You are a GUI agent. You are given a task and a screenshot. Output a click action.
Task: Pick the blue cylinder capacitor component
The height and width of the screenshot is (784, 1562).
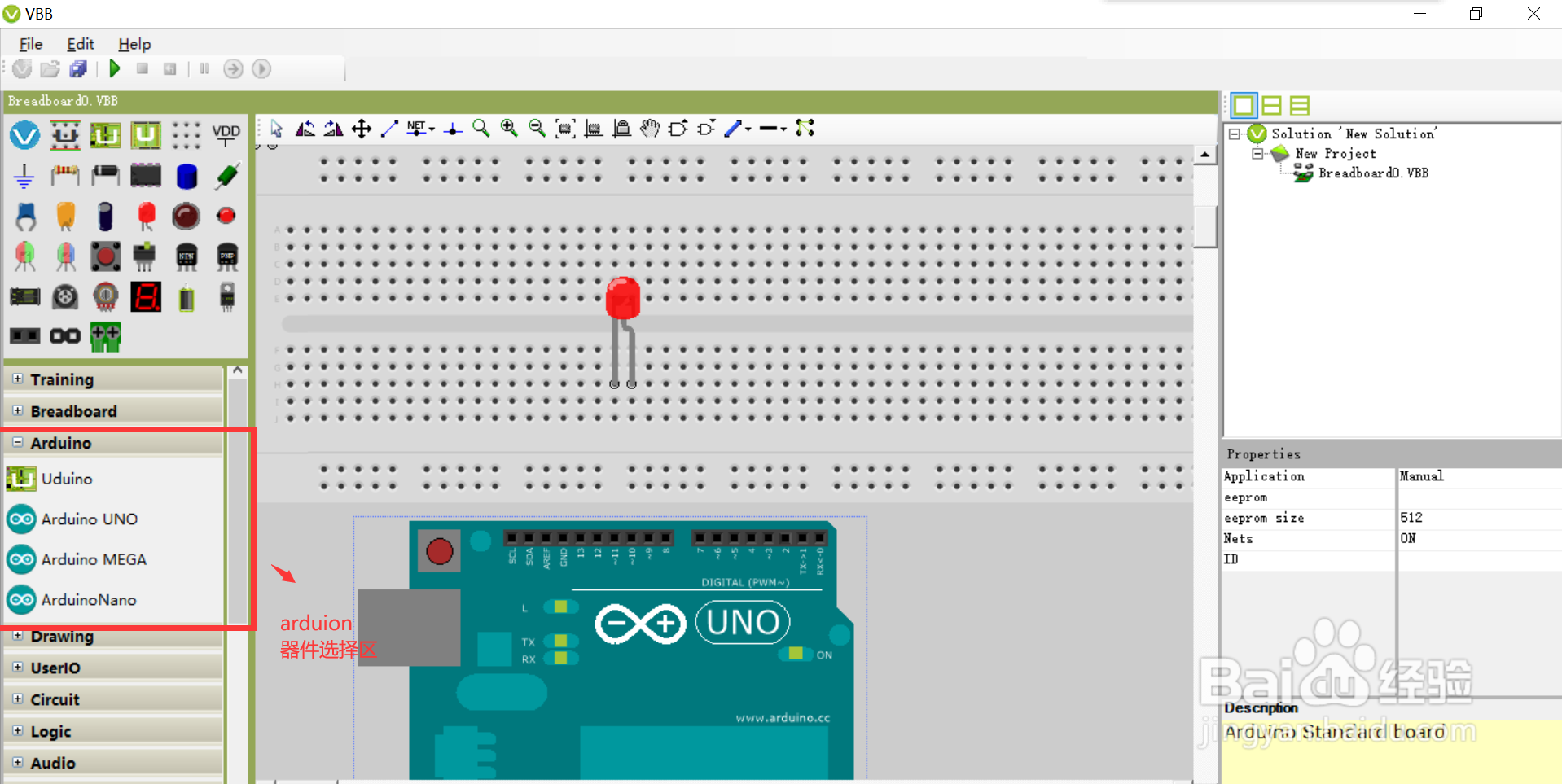click(186, 176)
